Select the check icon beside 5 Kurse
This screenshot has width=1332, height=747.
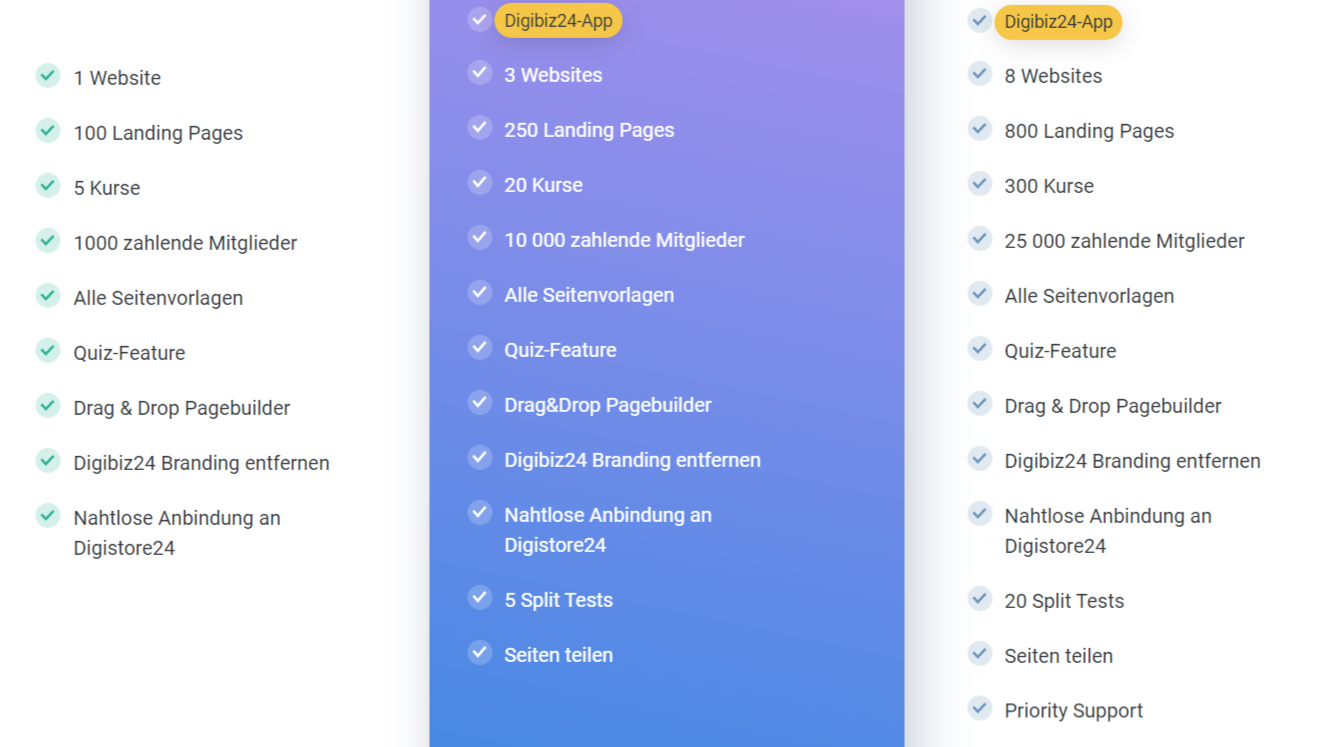click(48, 185)
